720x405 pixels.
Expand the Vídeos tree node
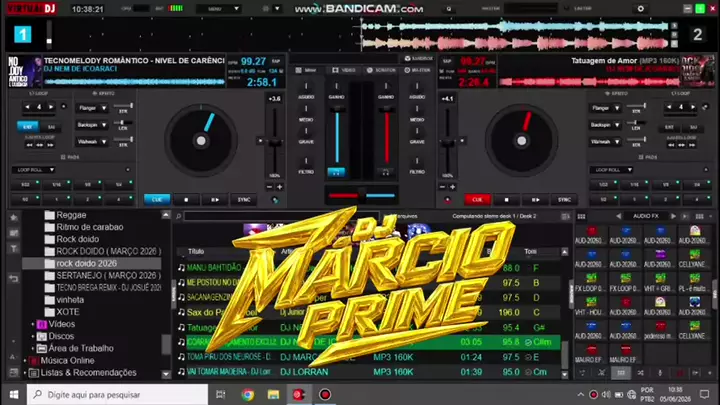tap(33, 324)
